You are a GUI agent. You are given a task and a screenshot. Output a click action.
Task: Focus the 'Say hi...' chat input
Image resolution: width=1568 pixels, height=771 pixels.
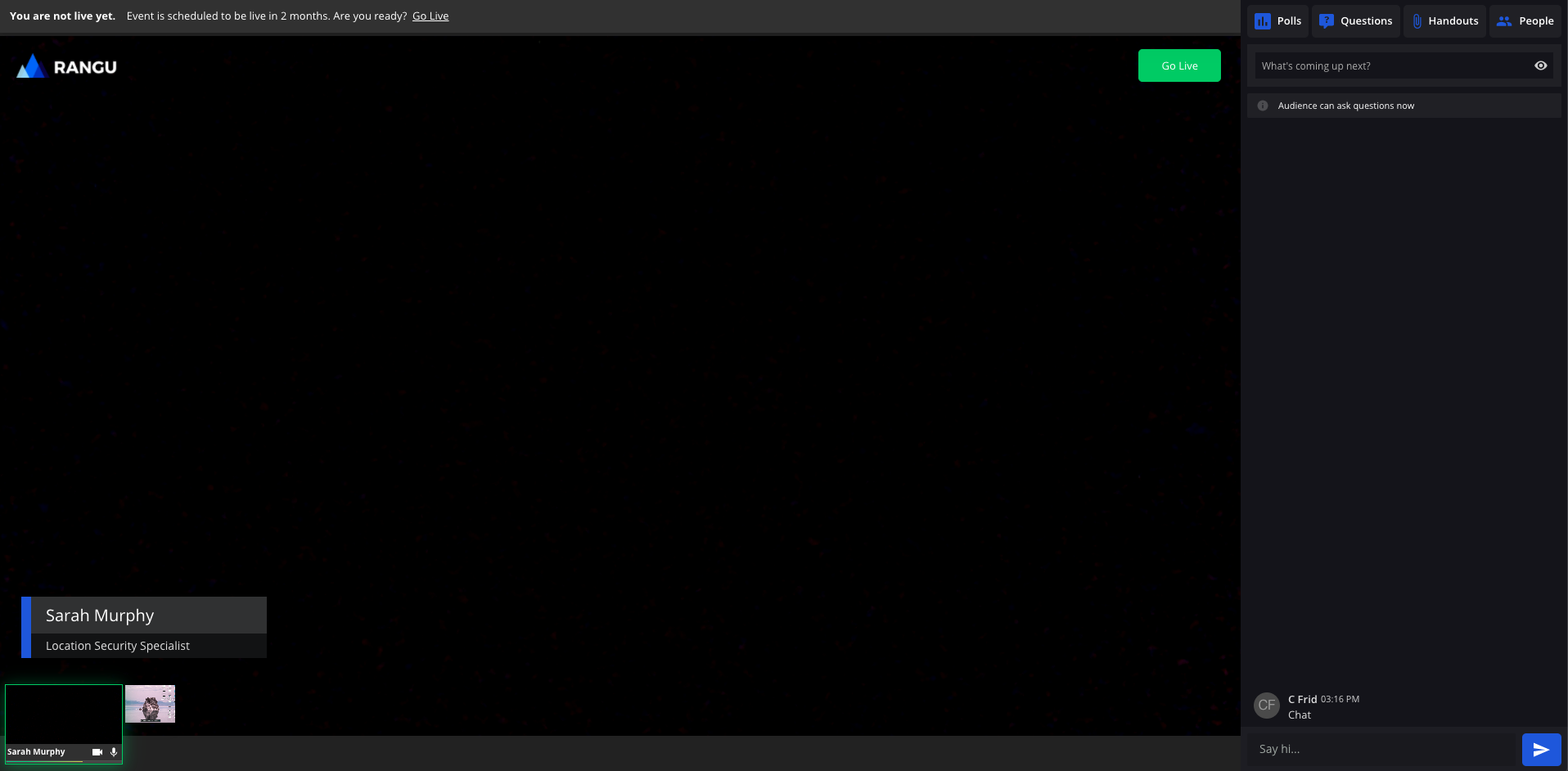pyautogui.click(x=1383, y=749)
